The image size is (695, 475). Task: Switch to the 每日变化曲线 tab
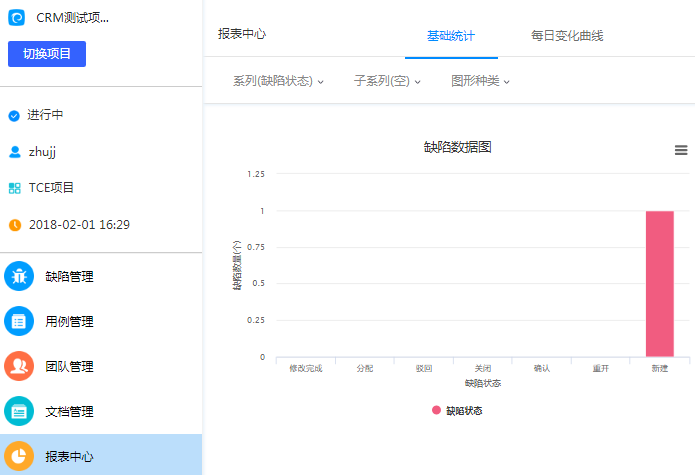[x=567, y=36]
